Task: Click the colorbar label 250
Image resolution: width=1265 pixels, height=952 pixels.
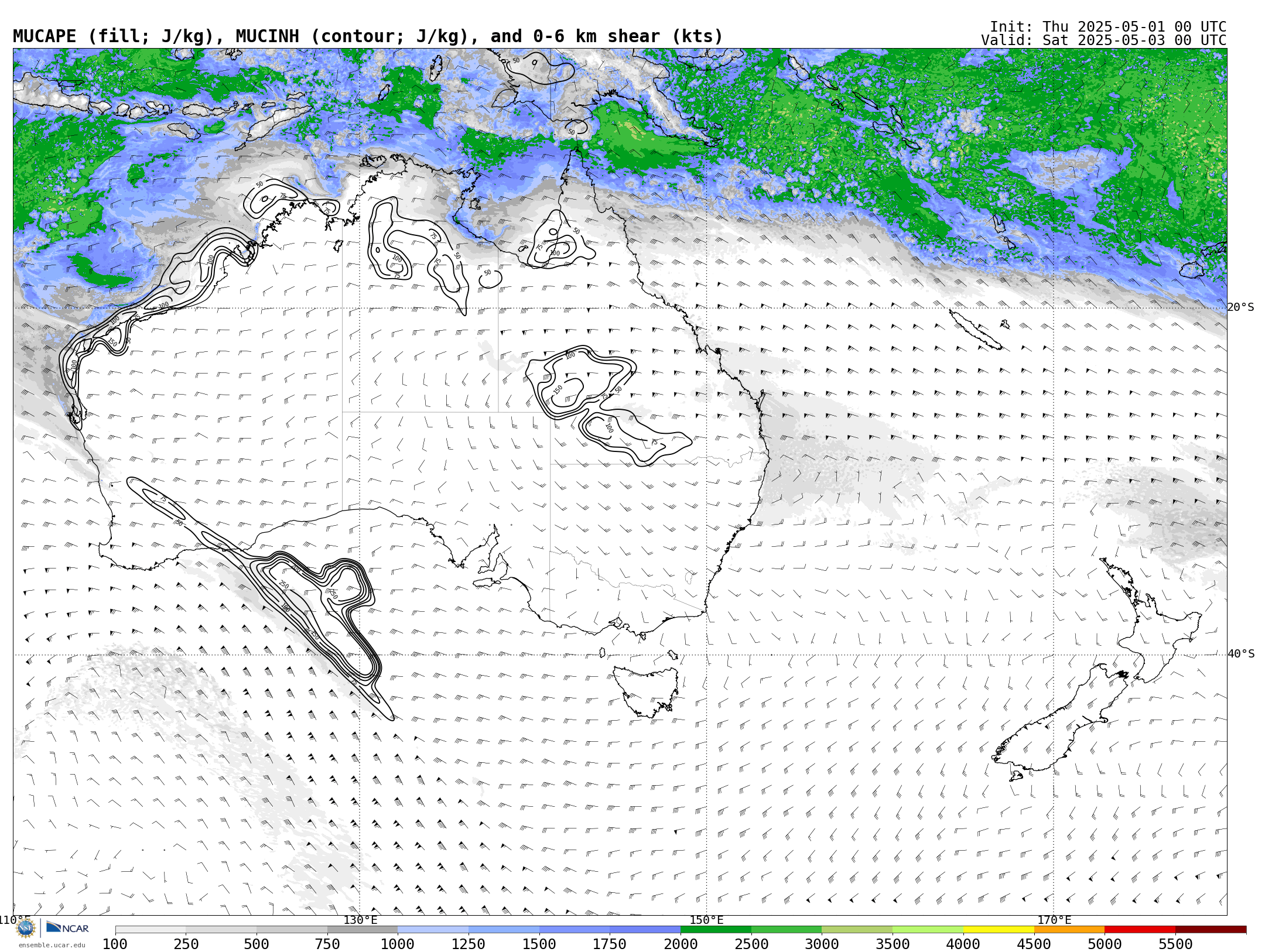Action: point(186,944)
